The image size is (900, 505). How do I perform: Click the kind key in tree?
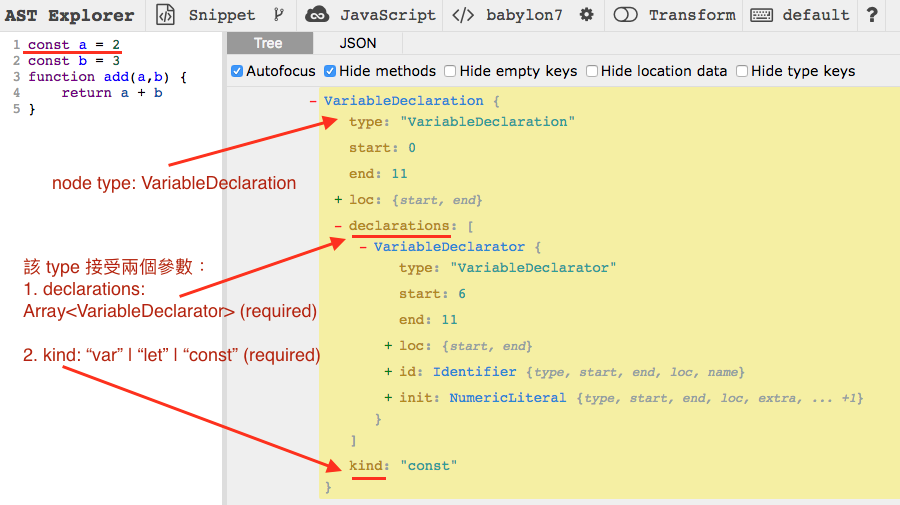[x=366, y=466]
